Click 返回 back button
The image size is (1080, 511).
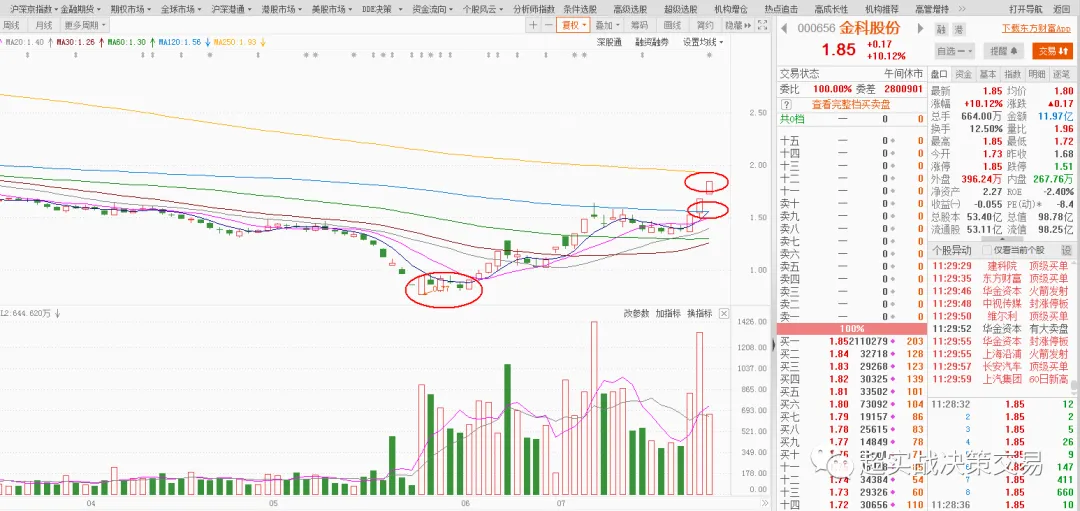[x=1061, y=9]
